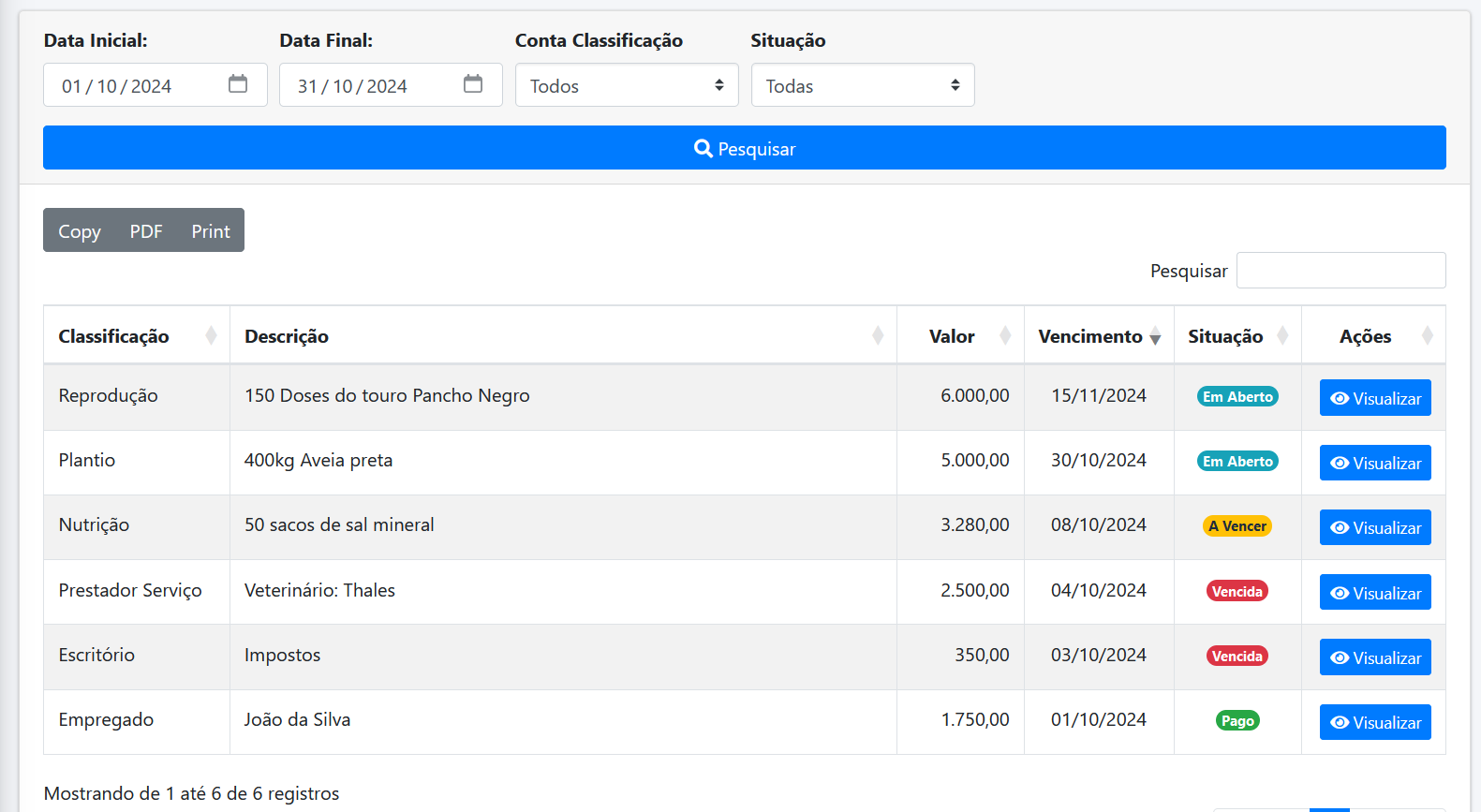This screenshot has width=1481, height=812.
Task: Copy table data with Copy button
Action: click(x=80, y=230)
